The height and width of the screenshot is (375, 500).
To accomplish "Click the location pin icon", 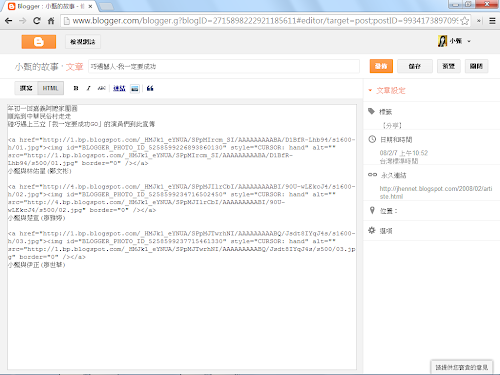I will (x=372, y=210).
